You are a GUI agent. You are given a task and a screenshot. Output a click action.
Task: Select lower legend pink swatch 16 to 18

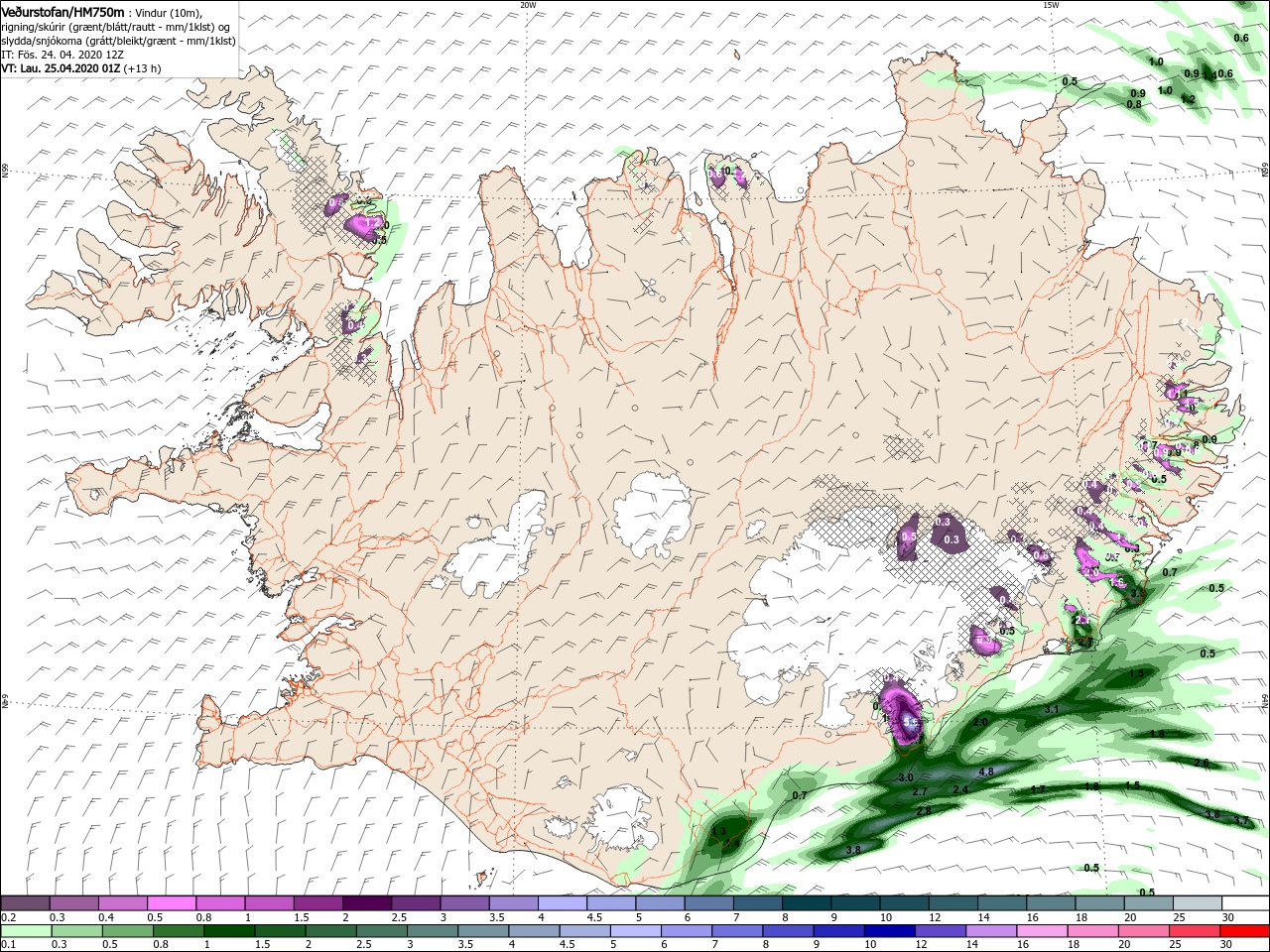click(1040, 931)
